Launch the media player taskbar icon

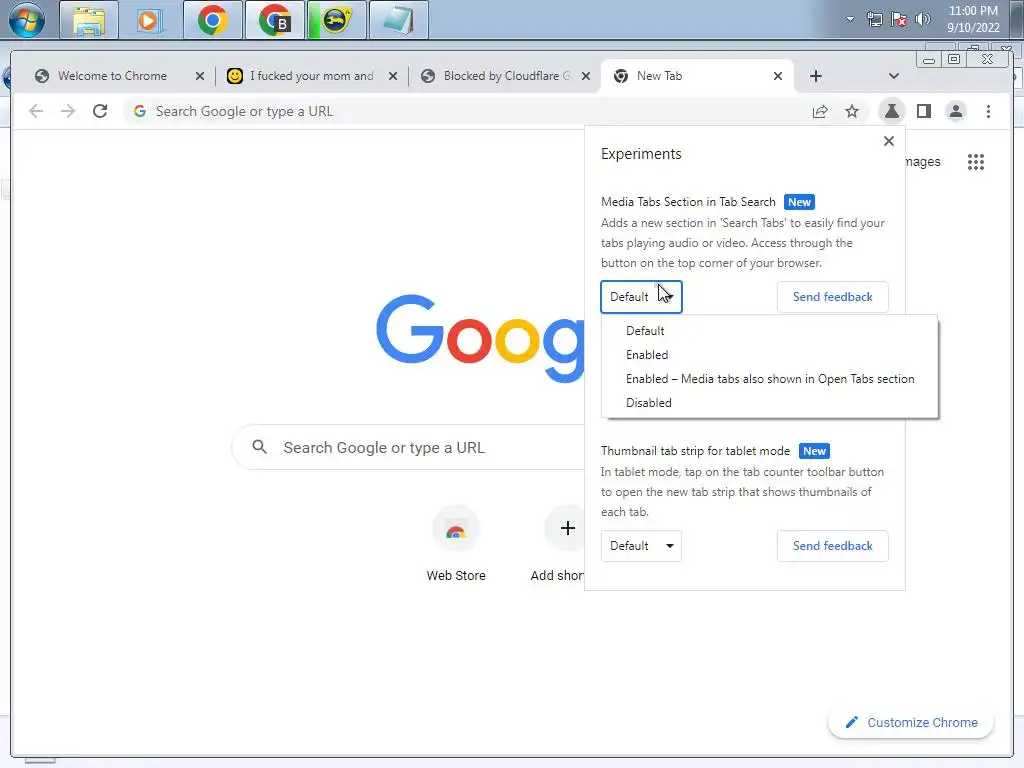150,20
